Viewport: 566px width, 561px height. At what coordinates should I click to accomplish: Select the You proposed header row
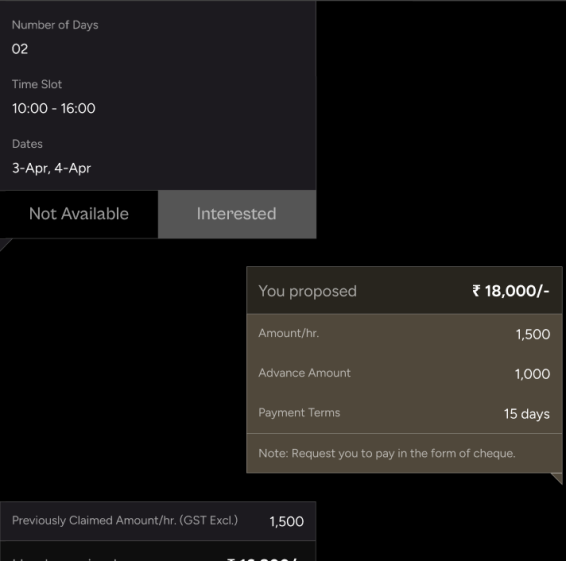pos(404,291)
